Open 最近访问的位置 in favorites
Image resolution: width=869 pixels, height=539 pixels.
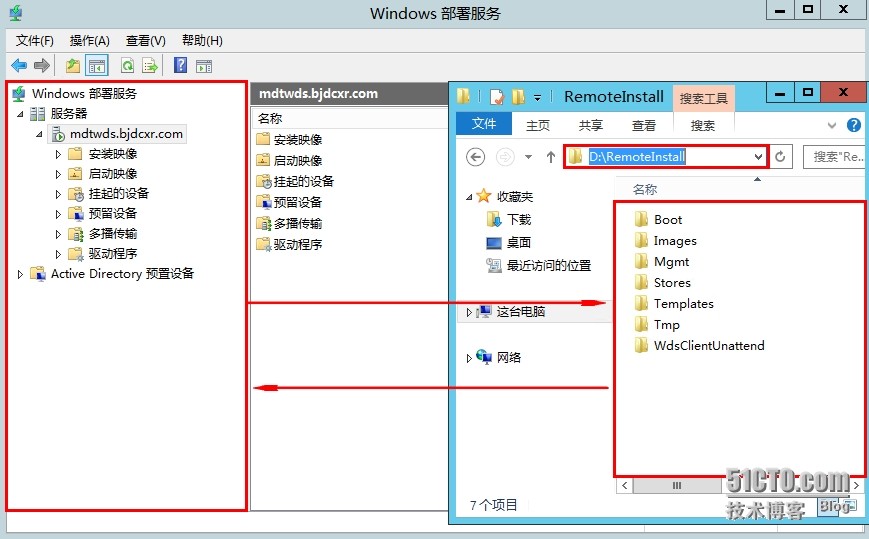(549, 266)
